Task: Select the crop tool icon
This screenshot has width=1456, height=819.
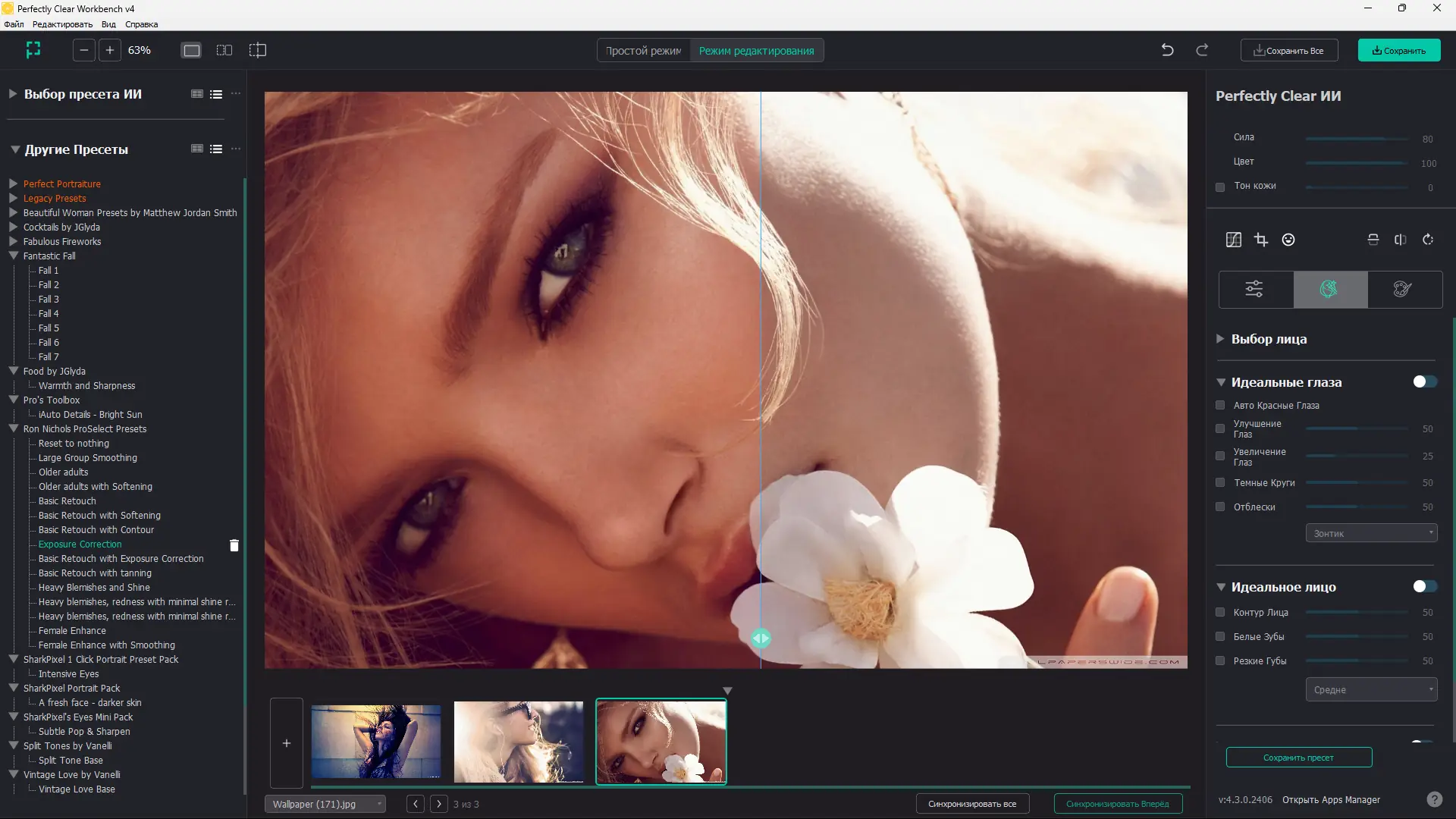Action: click(1260, 240)
